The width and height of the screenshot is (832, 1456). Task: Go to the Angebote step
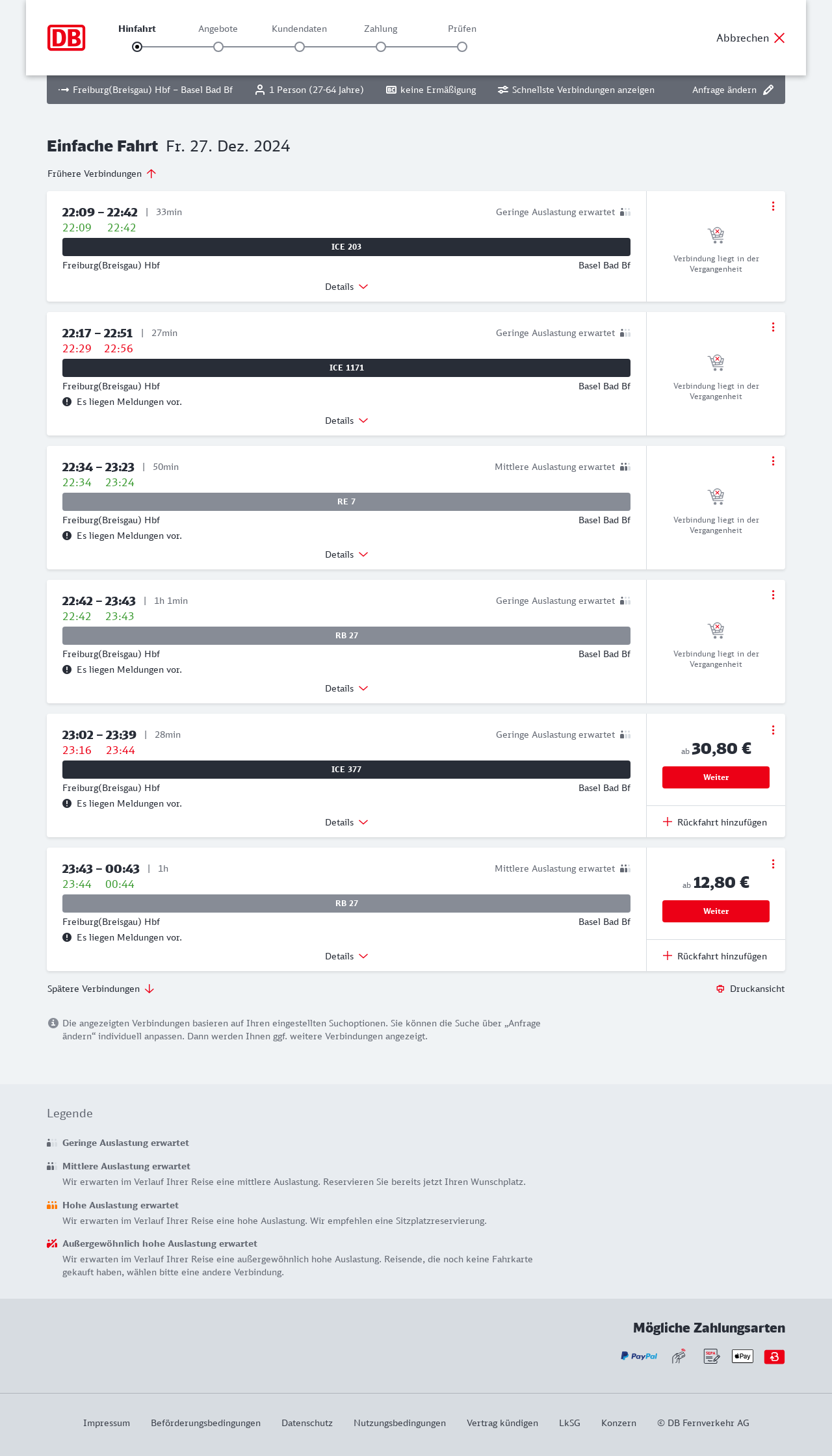click(x=218, y=46)
